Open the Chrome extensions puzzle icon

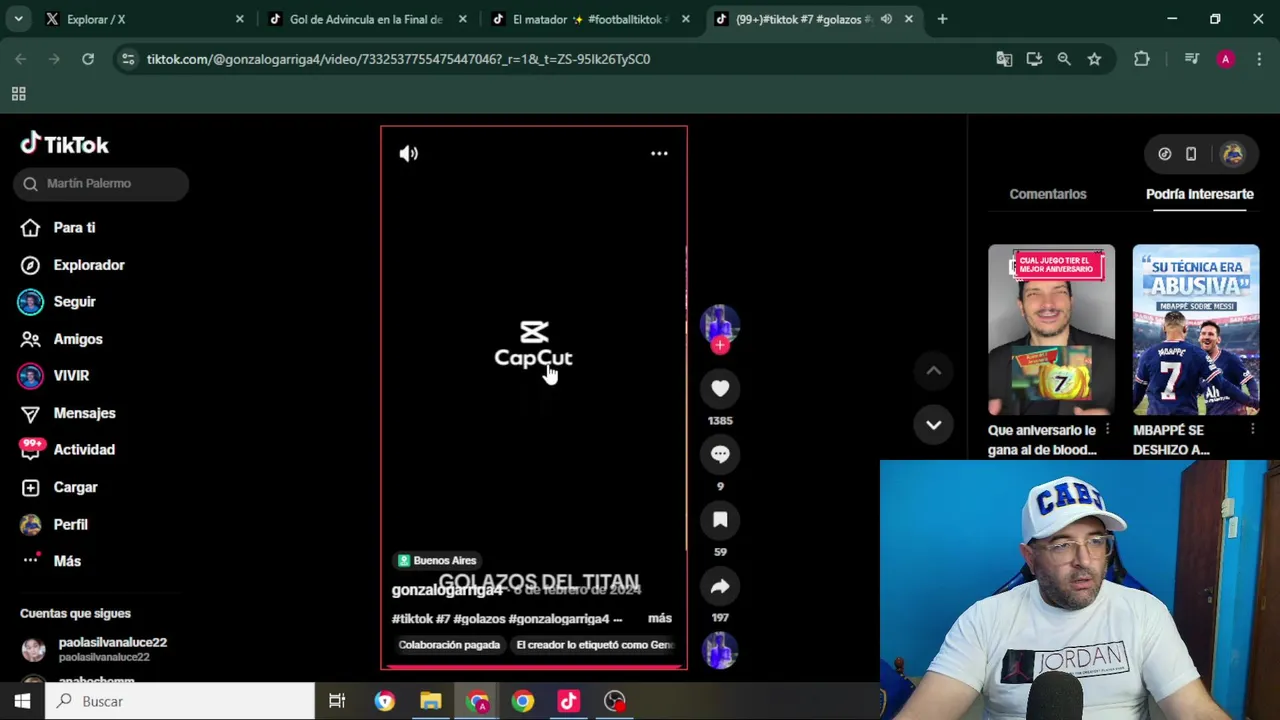[1141, 59]
